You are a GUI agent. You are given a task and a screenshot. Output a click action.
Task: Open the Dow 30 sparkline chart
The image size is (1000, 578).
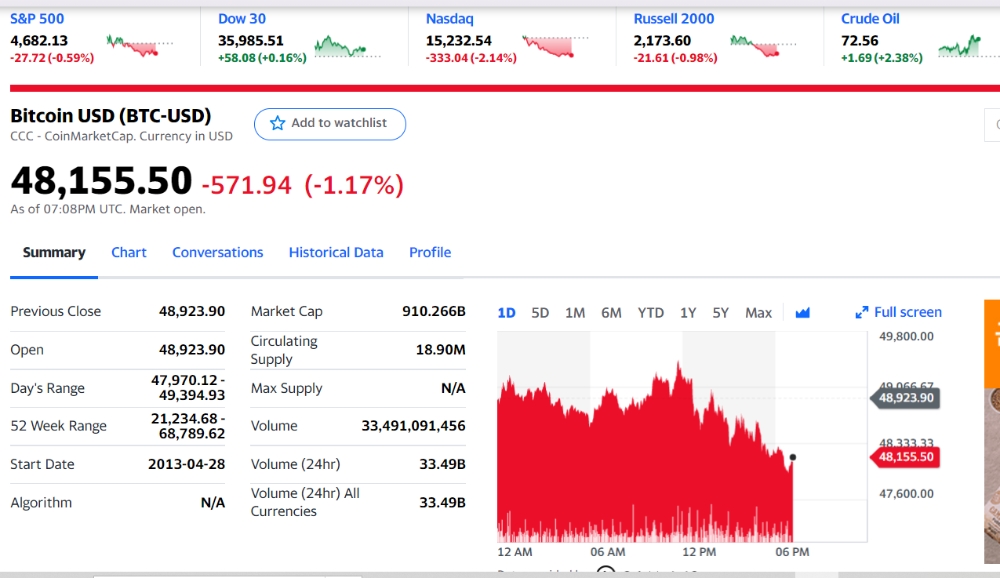348,47
